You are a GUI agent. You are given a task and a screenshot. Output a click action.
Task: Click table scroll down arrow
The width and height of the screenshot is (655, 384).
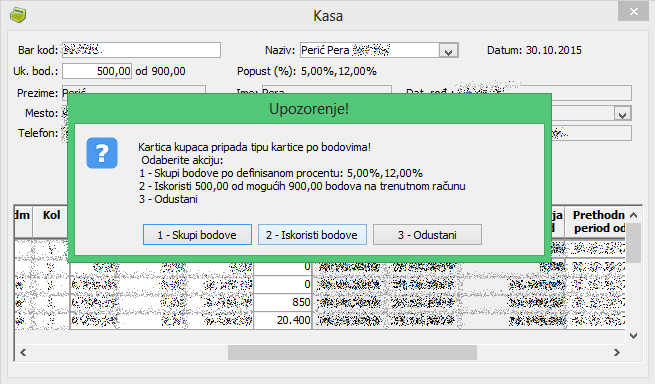633,336
